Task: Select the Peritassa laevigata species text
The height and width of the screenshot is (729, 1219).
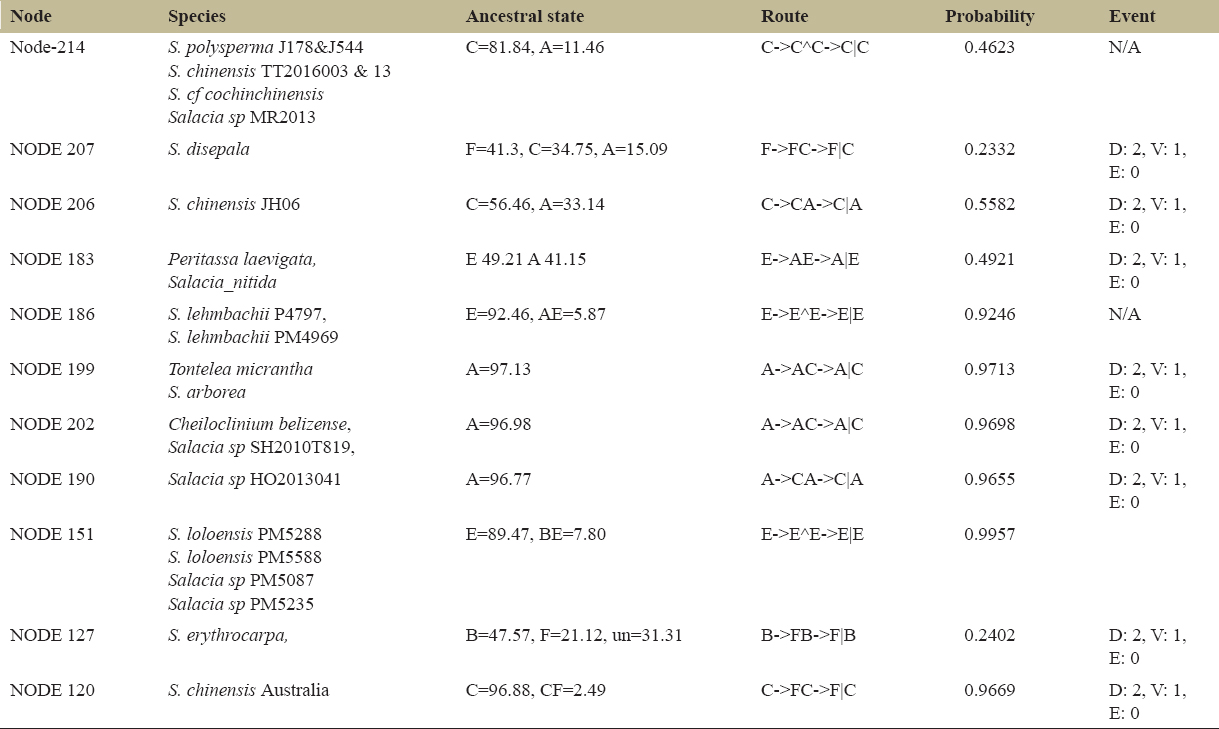Action: point(242,259)
